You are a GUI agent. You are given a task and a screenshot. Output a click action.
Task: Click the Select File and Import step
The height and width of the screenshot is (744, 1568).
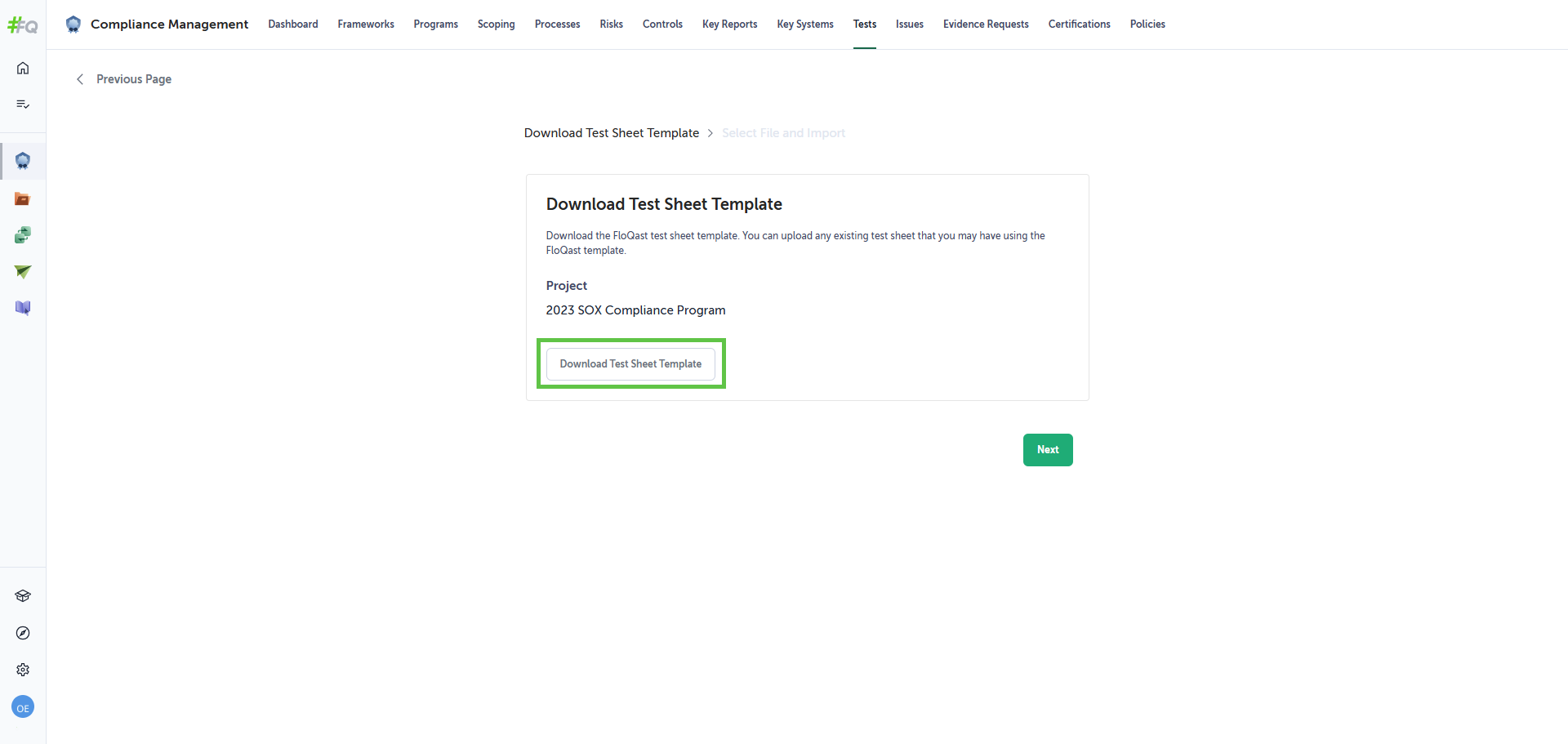(x=783, y=133)
